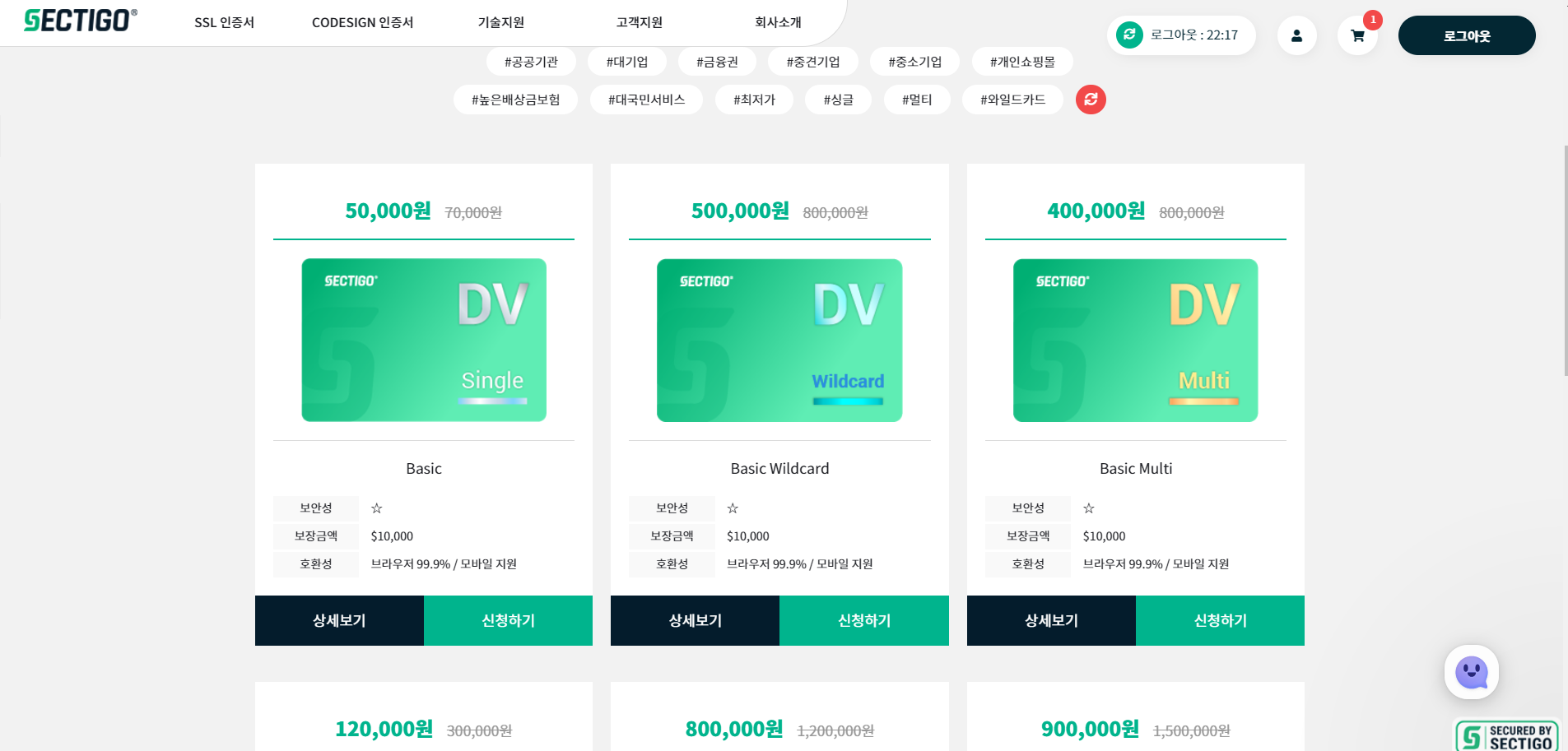Click the 120,000원 price text
1568x751 pixels.
(x=384, y=729)
